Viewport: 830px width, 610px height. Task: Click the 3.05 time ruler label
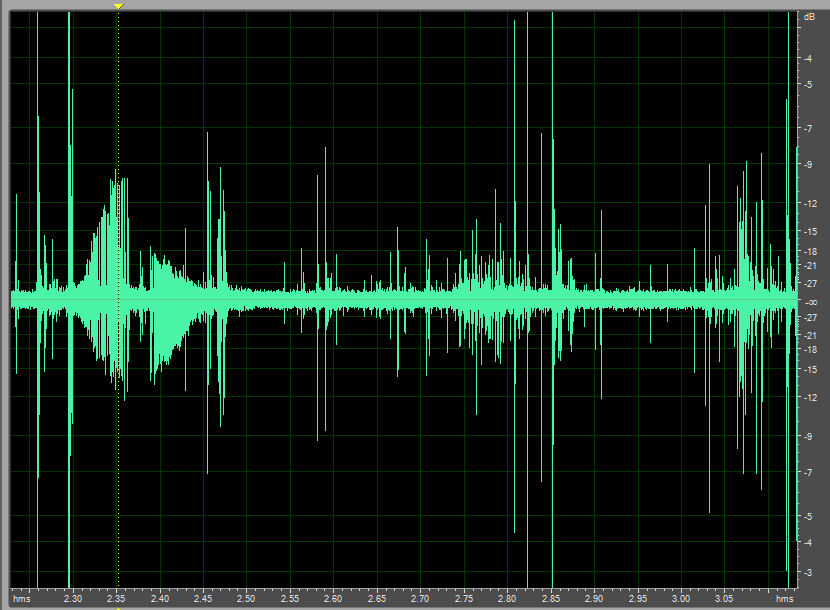tap(724, 599)
